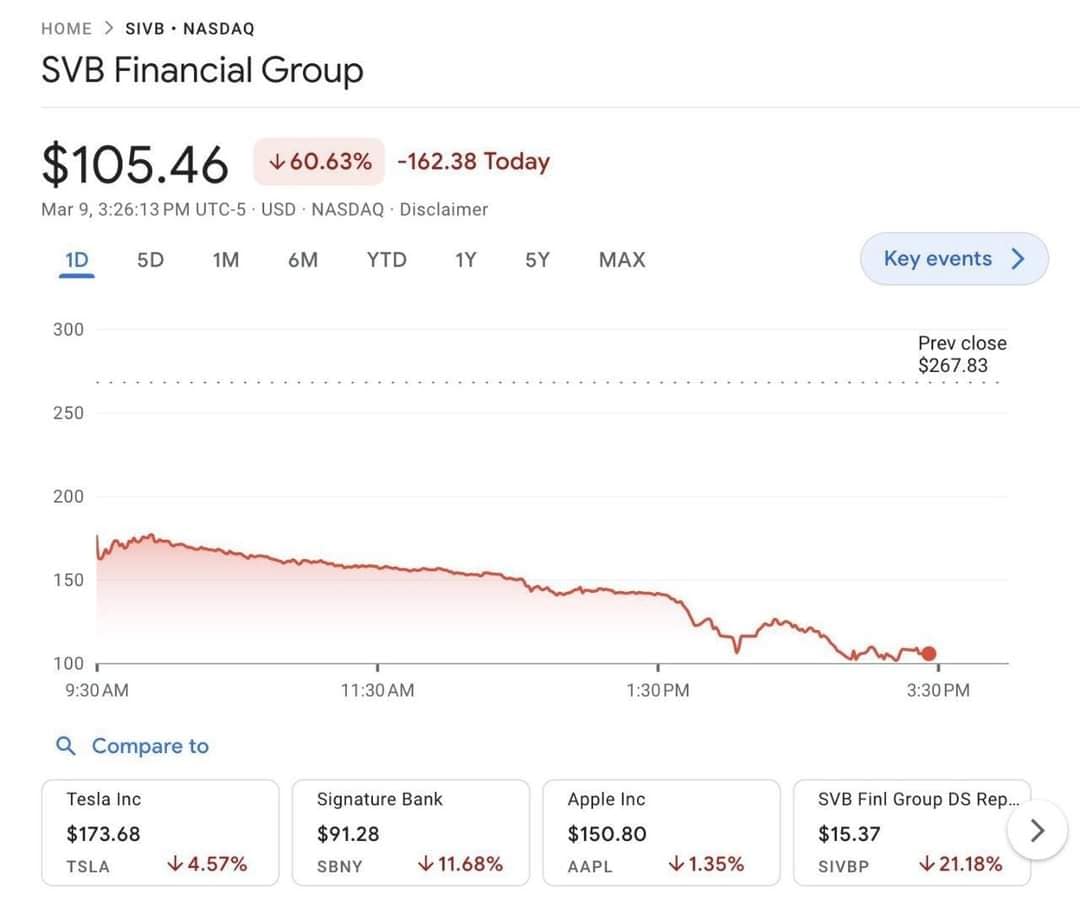Click the Compare to search icon

point(66,746)
